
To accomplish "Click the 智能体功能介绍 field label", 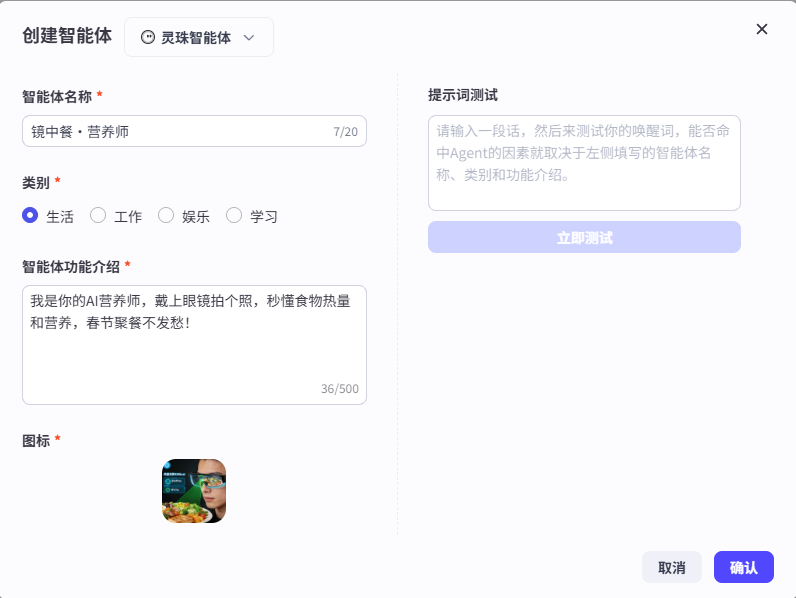I will click(71, 267).
